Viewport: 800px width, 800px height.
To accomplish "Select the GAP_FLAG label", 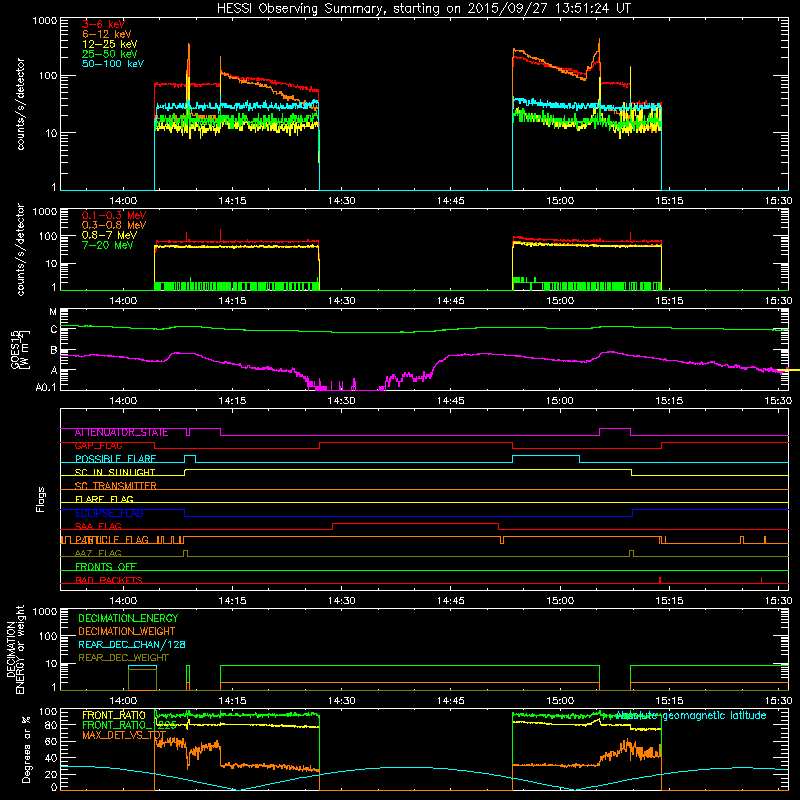I will point(98,446).
